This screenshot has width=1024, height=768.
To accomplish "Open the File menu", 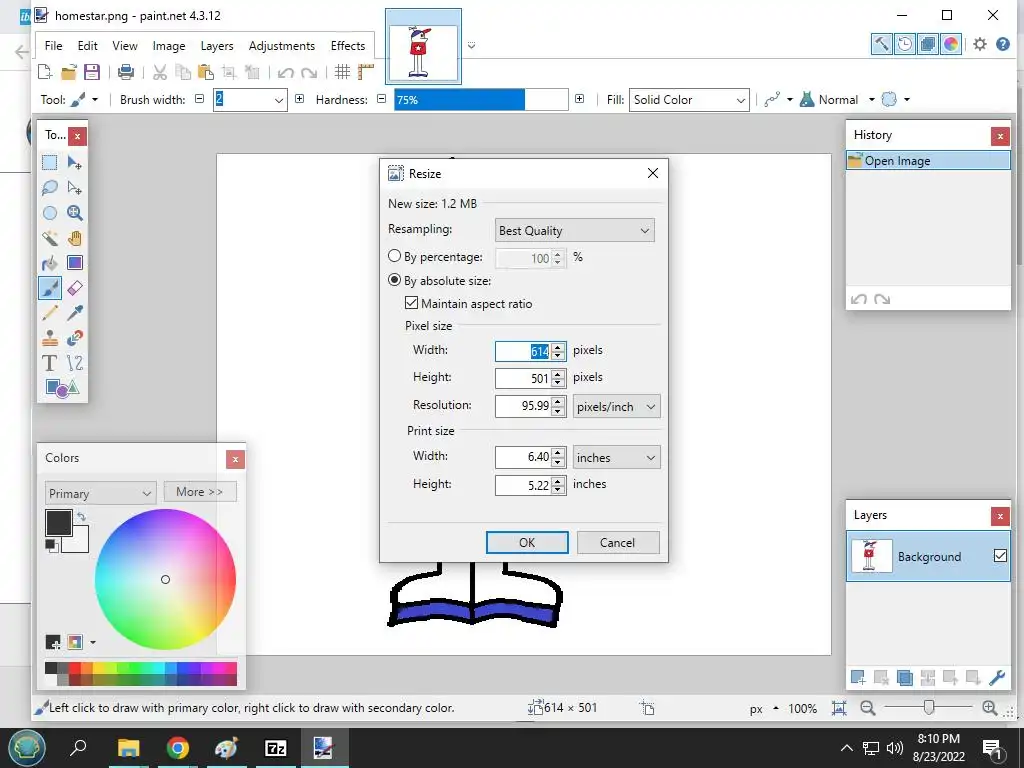I will click(x=54, y=46).
